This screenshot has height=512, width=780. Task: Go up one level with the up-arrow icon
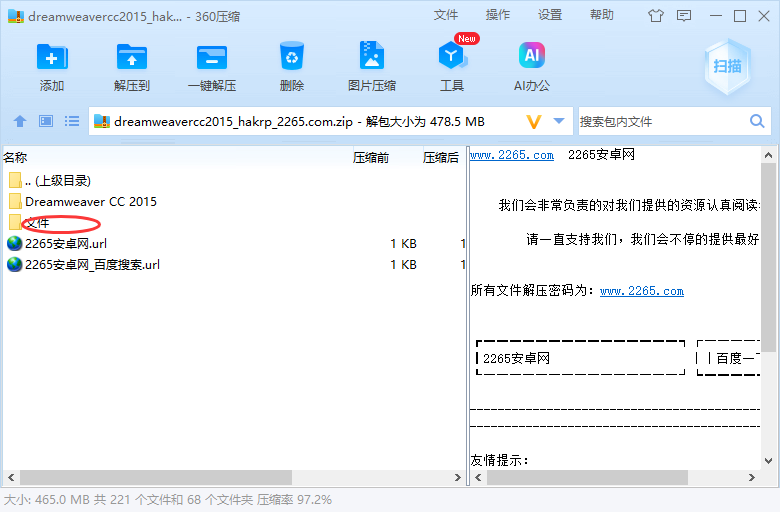tap(20, 121)
